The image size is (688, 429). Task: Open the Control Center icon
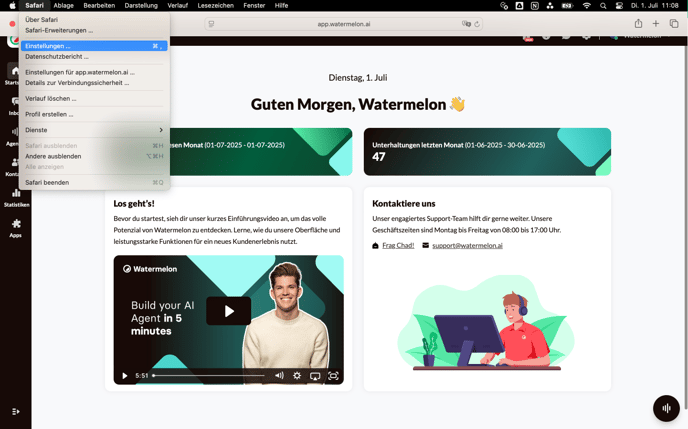pos(619,6)
